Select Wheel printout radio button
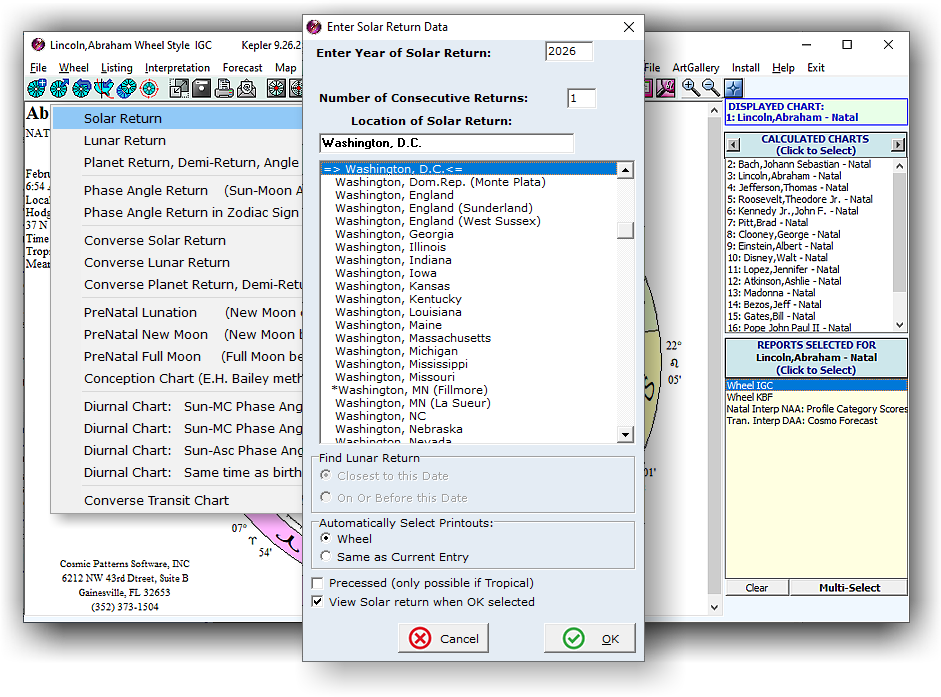941x697 pixels. tap(325, 538)
